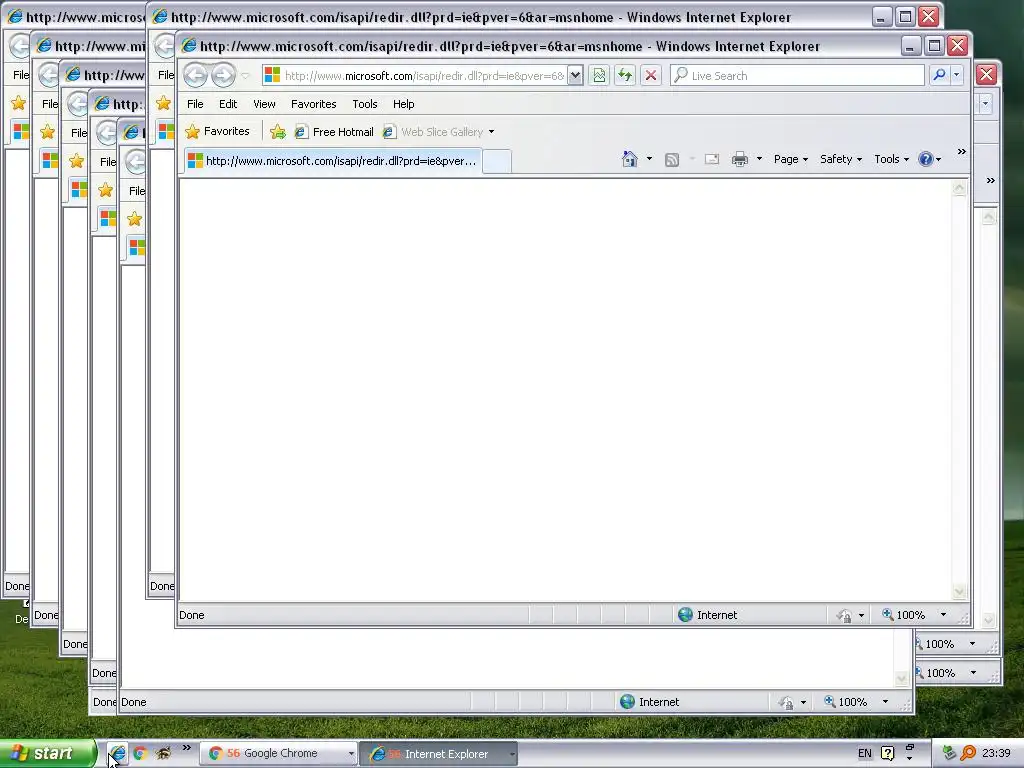This screenshot has width=1024, height=768.
Task: Open the Favorites menu in menu bar
Action: (x=313, y=104)
